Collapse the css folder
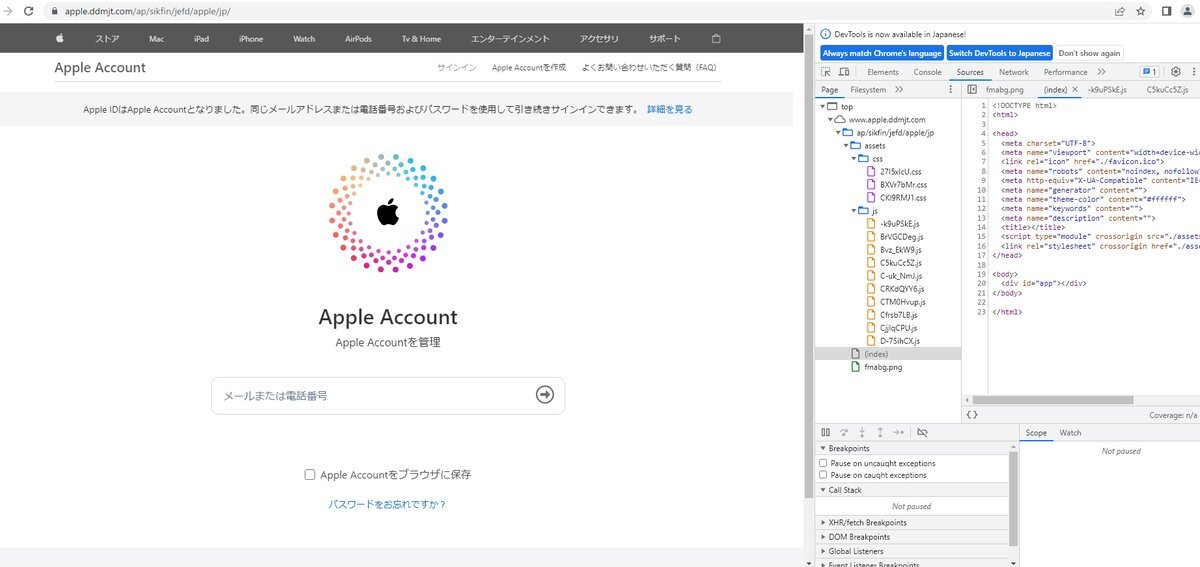1200x567 pixels. [x=854, y=158]
